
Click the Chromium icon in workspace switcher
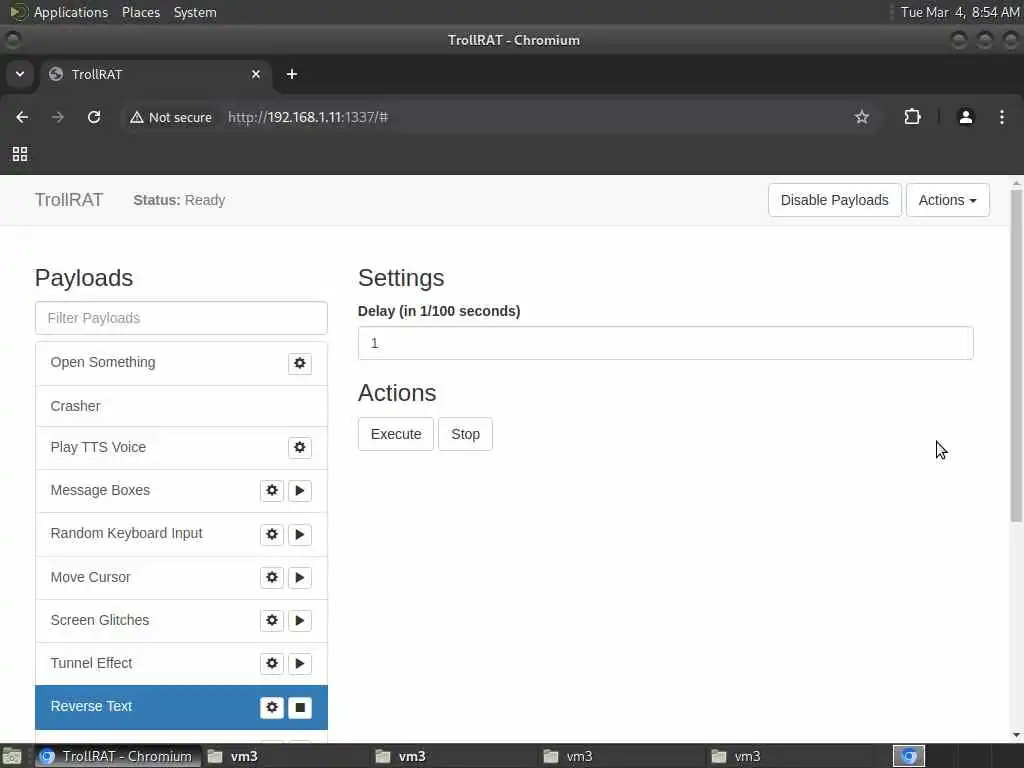click(x=909, y=756)
